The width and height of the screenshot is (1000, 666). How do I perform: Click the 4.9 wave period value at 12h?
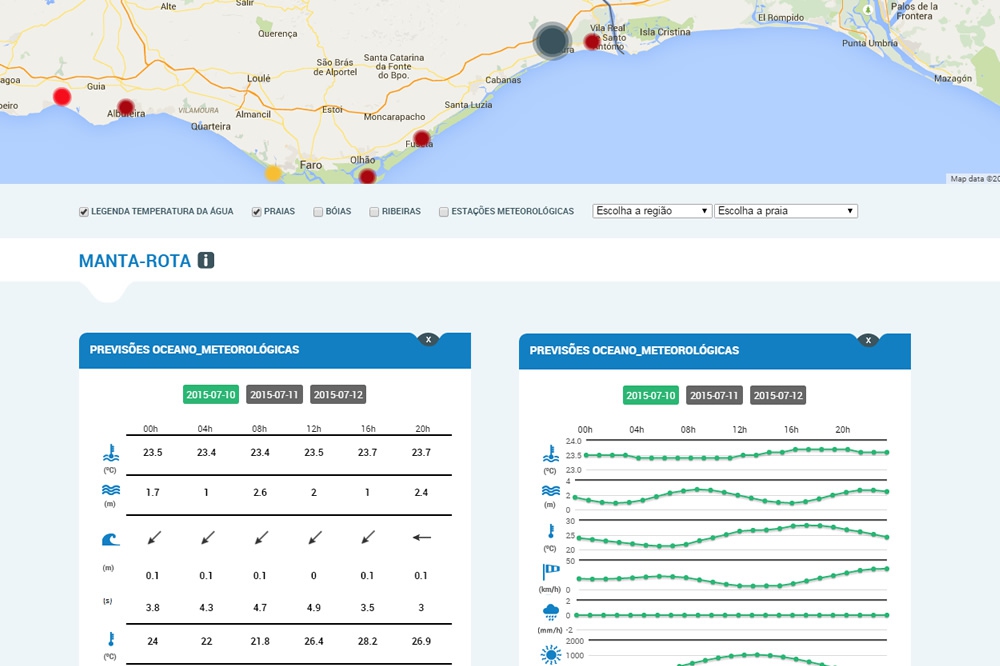[314, 607]
